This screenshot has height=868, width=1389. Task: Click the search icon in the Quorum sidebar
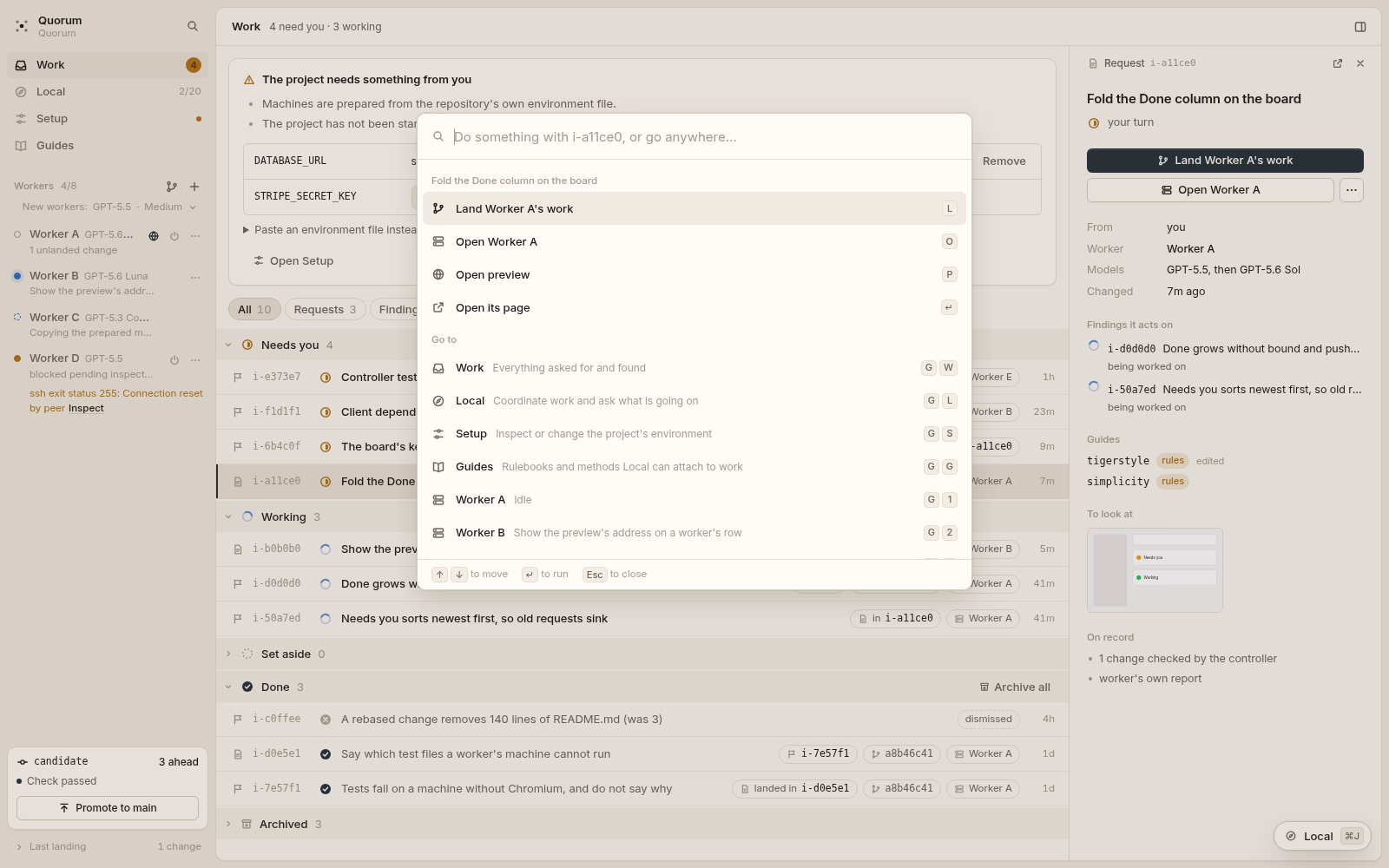tap(193, 26)
